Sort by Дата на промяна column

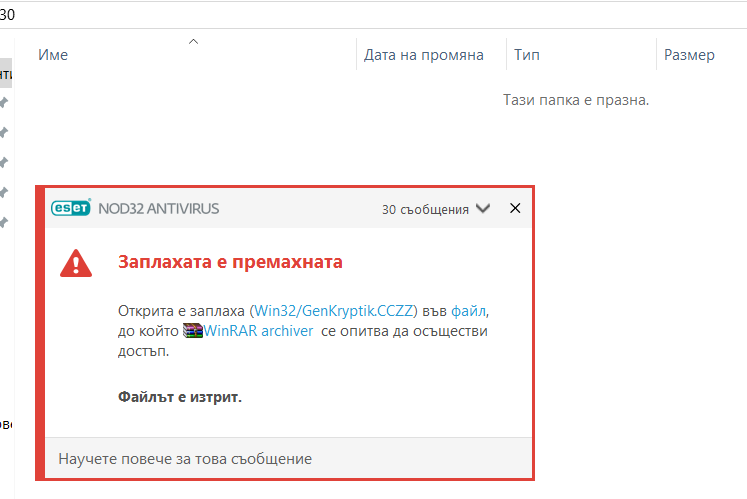pyautogui.click(x=424, y=55)
